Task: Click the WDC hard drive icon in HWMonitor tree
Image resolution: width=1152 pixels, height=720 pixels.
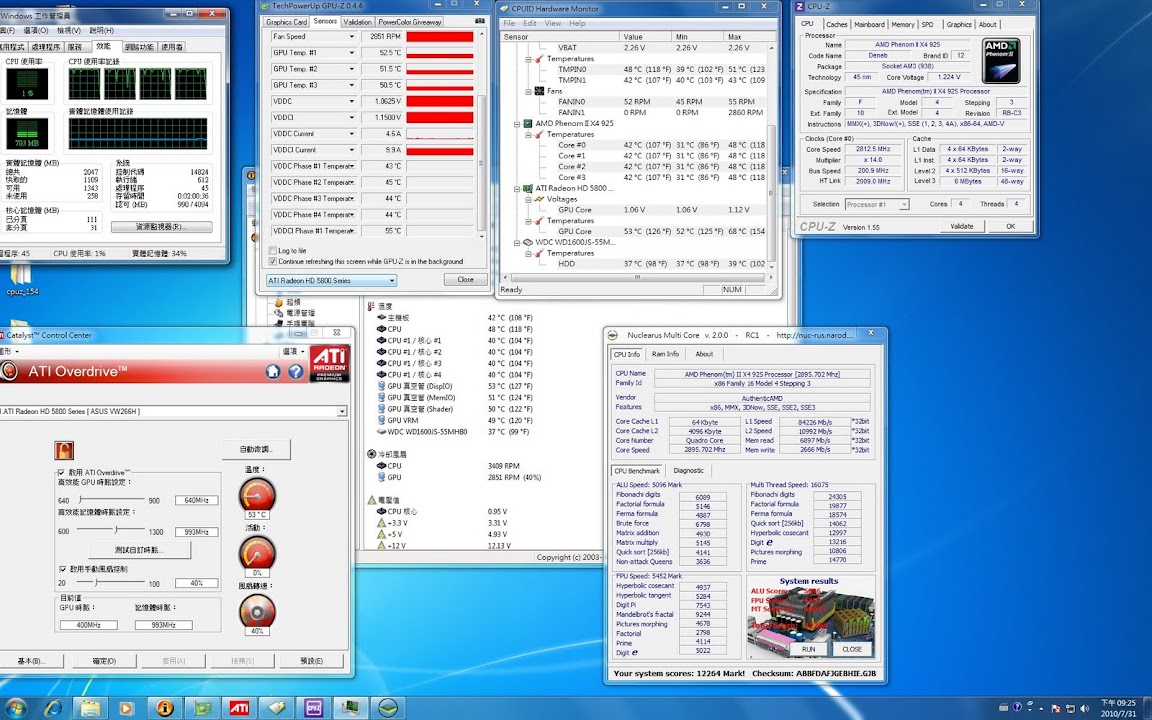Action: pos(528,242)
